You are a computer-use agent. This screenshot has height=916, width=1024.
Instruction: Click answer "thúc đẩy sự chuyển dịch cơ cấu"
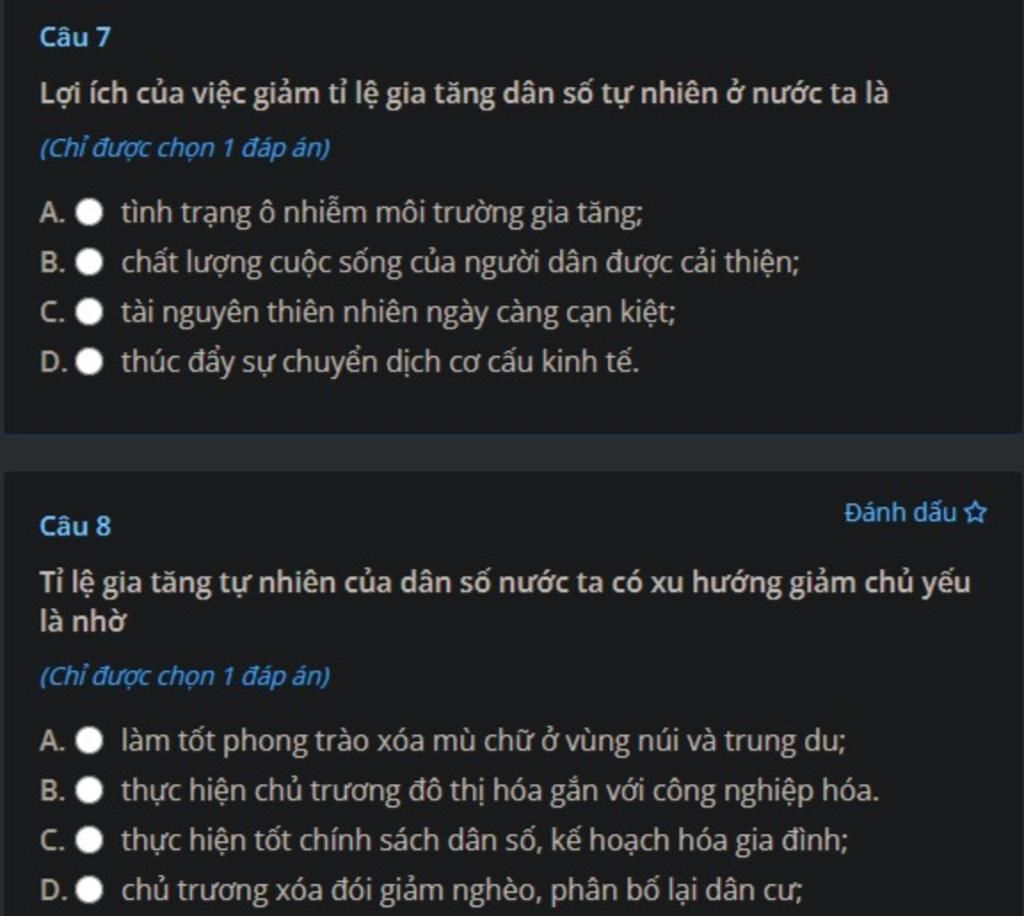point(380,362)
